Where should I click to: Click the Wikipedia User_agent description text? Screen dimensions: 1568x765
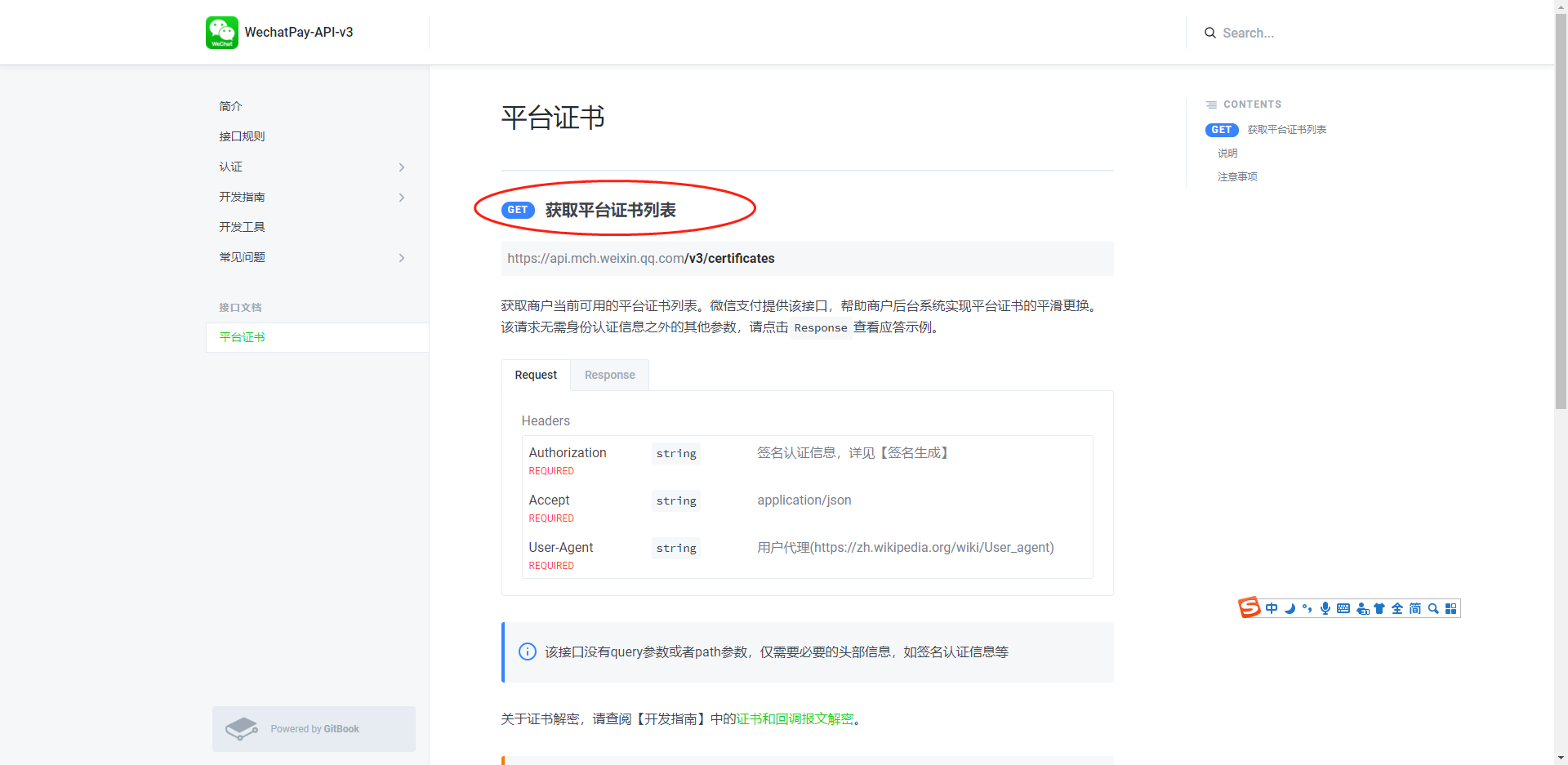coord(906,547)
